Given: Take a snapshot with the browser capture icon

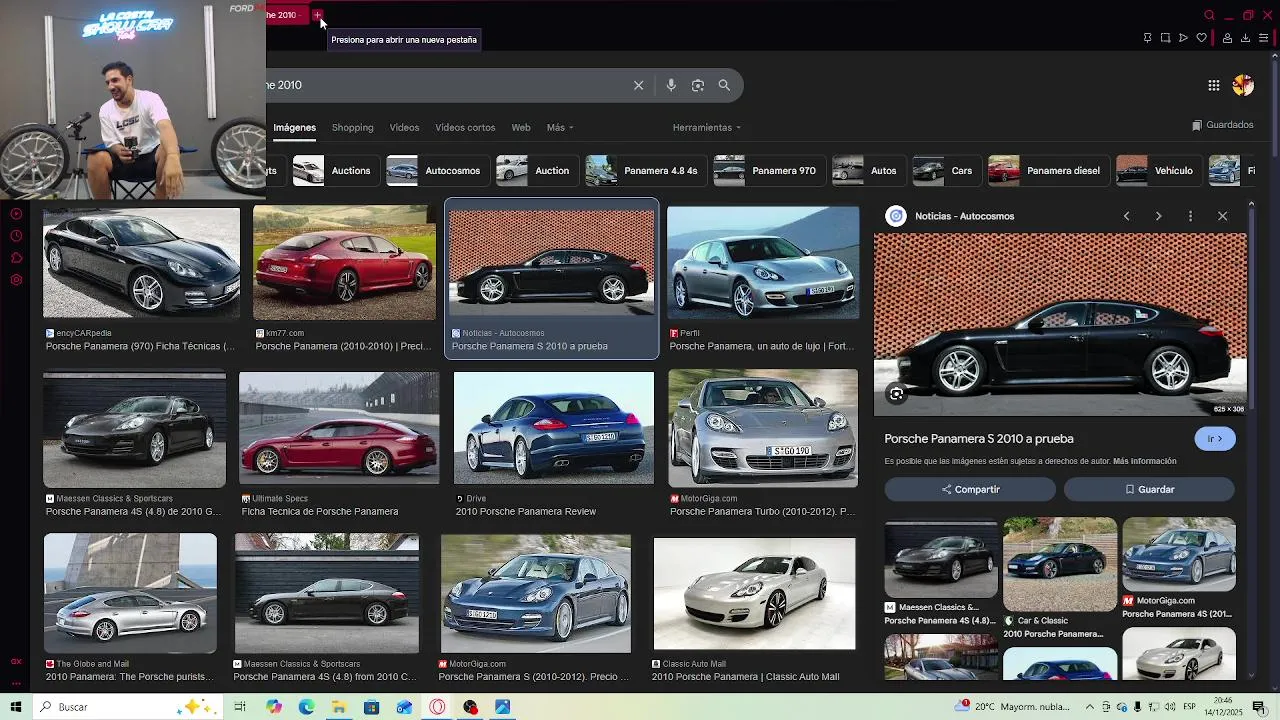Looking at the screenshot, I should point(1165,38).
